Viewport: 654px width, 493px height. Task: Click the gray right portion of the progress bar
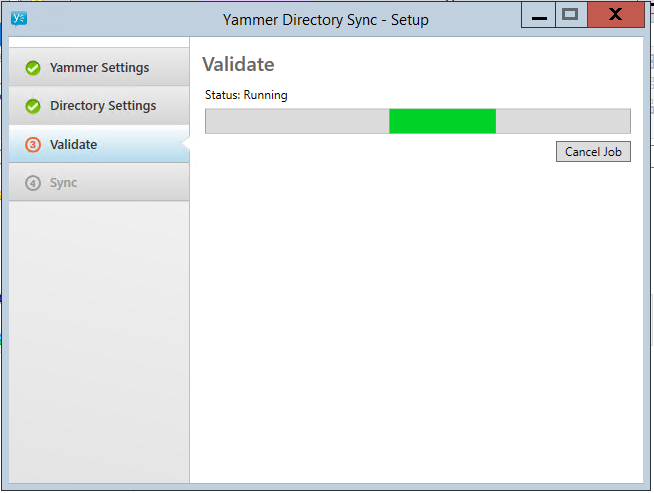pyautogui.click(x=563, y=121)
